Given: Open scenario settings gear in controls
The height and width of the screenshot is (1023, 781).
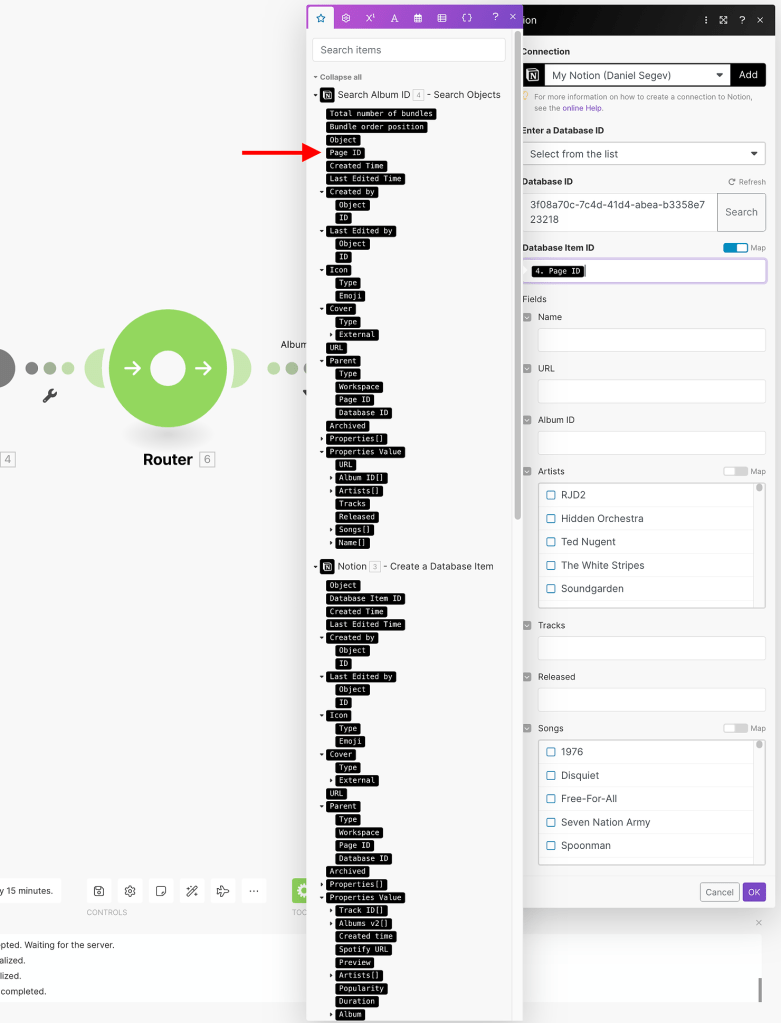Looking at the screenshot, I should pos(130,891).
